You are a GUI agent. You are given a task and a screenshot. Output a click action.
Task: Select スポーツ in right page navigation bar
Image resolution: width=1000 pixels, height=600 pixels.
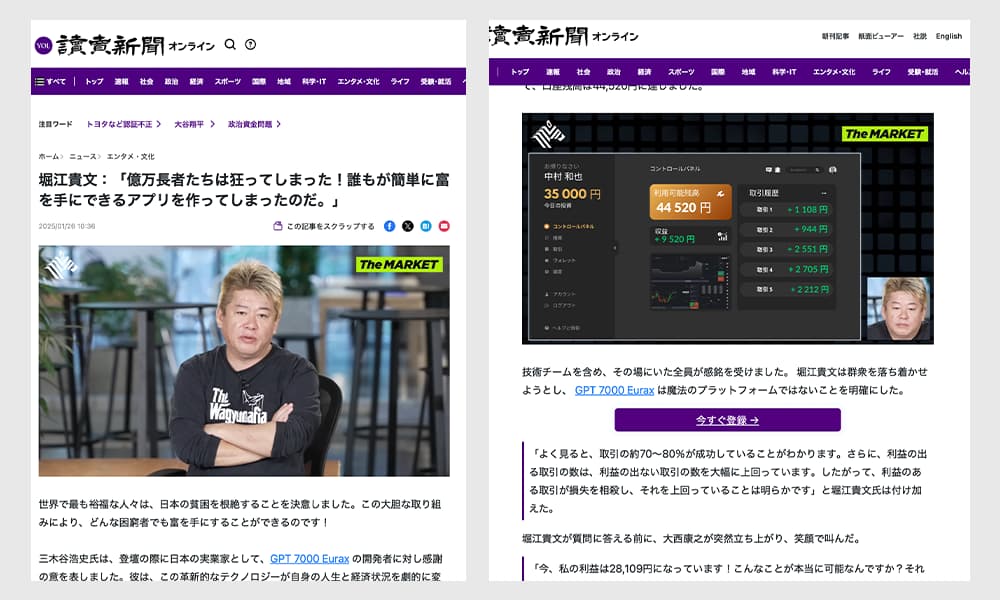[681, 72]
